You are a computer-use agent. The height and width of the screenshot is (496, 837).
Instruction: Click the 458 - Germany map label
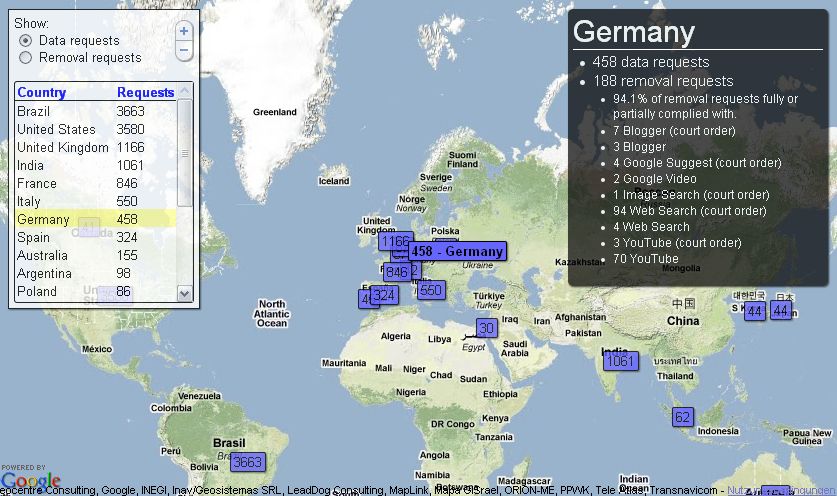[457, 251]
